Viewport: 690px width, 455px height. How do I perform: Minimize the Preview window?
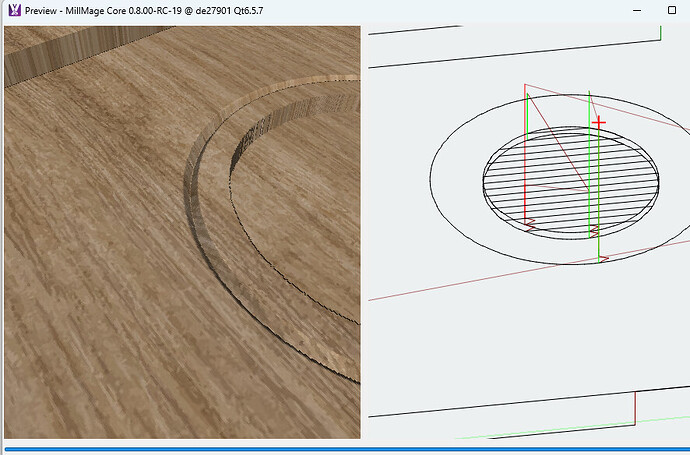click(x=637, y=9)
